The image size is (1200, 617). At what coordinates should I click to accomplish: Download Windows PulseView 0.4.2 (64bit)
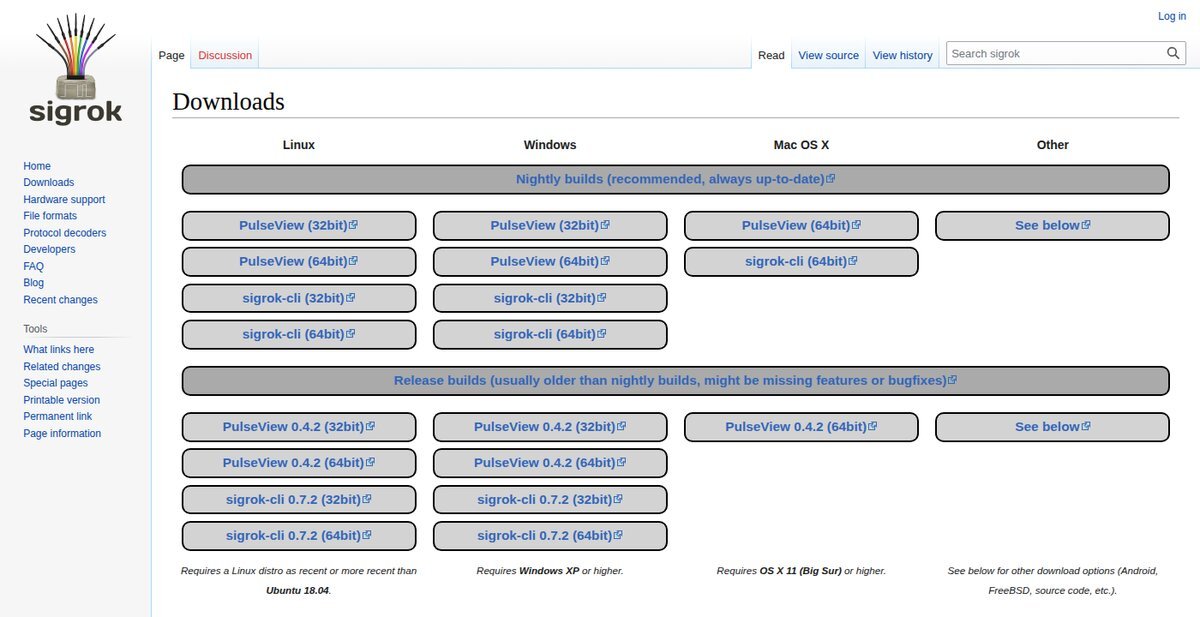coord(550,462)
